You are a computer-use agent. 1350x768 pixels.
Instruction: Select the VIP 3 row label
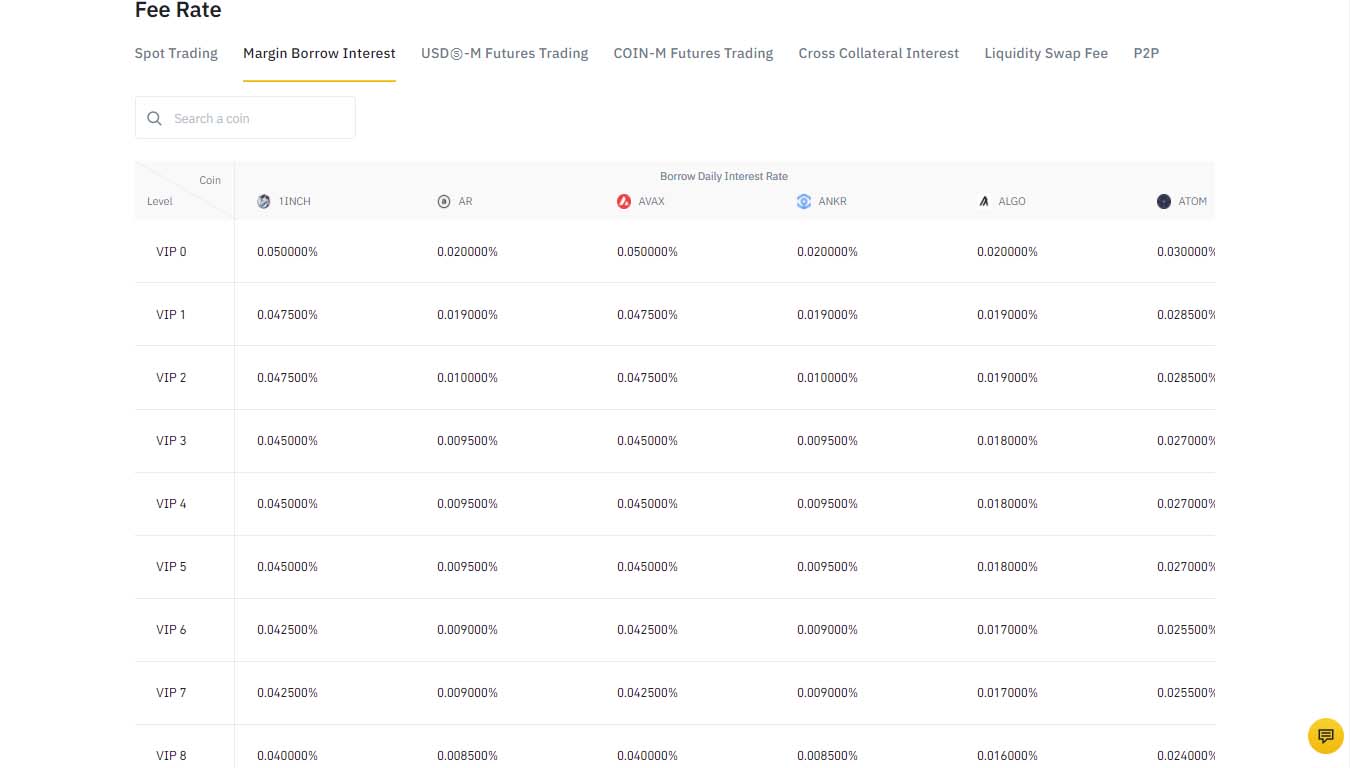(171, 441)
